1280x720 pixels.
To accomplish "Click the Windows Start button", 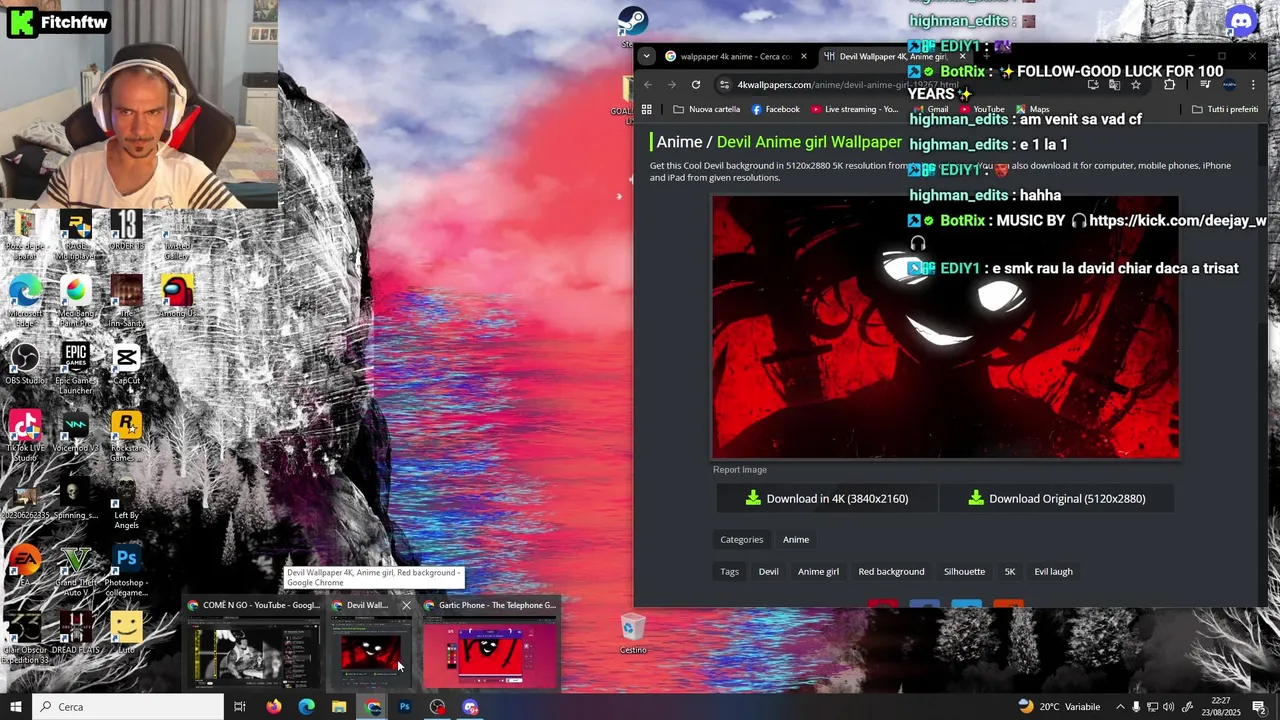I will coord(15,707).
